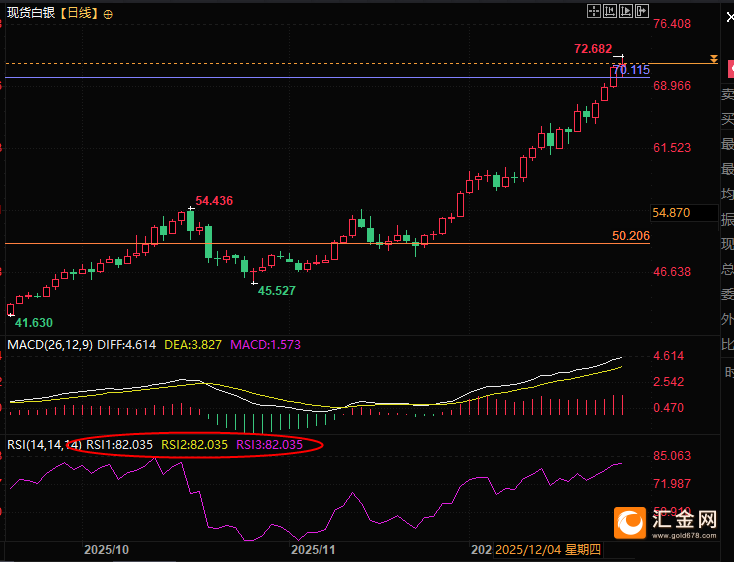
Task: Click the green 41.630 low label
Action: 34,322
